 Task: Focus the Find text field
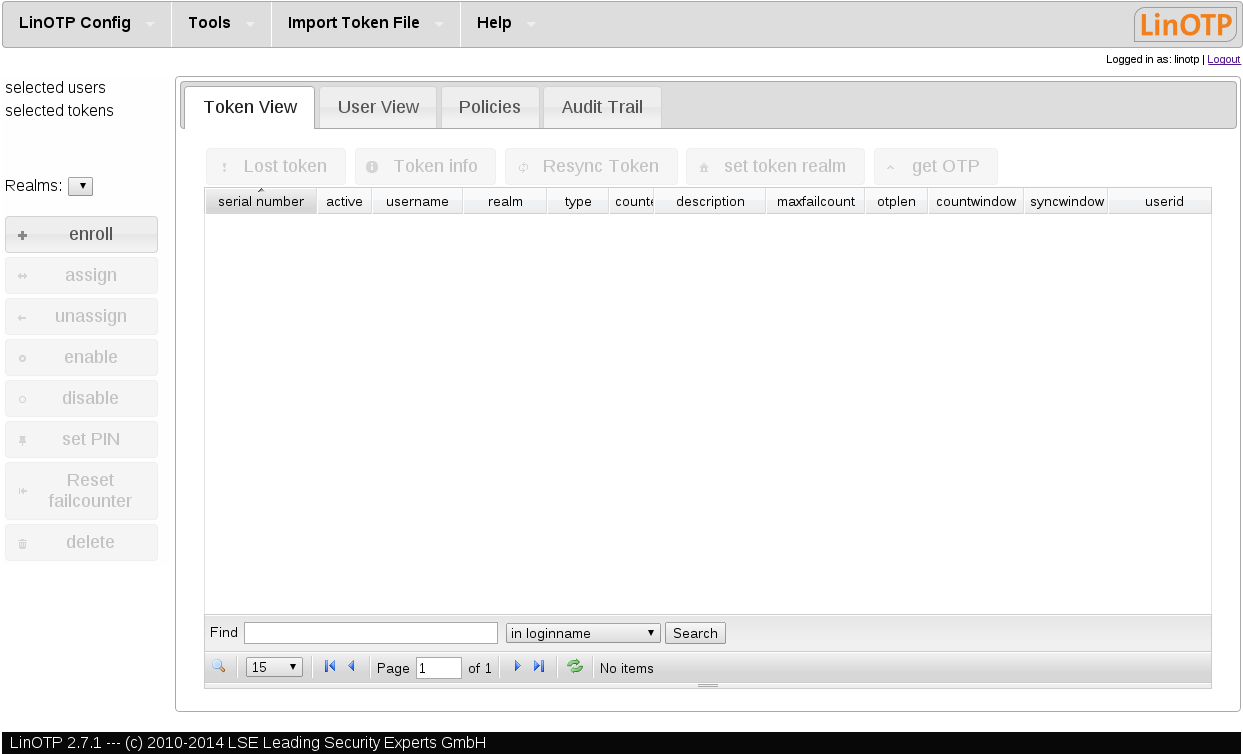point(371,633)
